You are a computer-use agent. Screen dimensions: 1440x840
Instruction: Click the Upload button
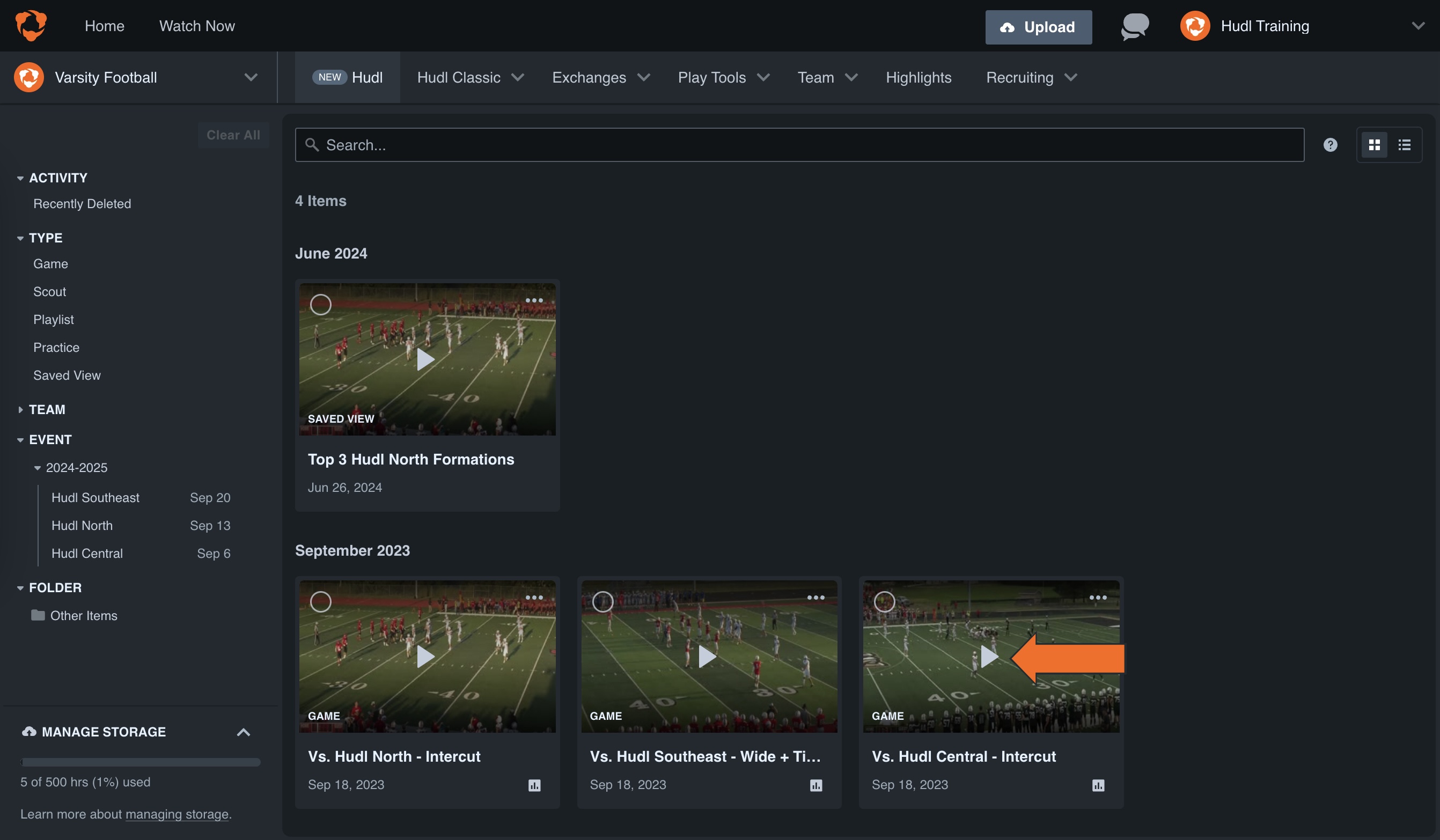click(1038, 27)
